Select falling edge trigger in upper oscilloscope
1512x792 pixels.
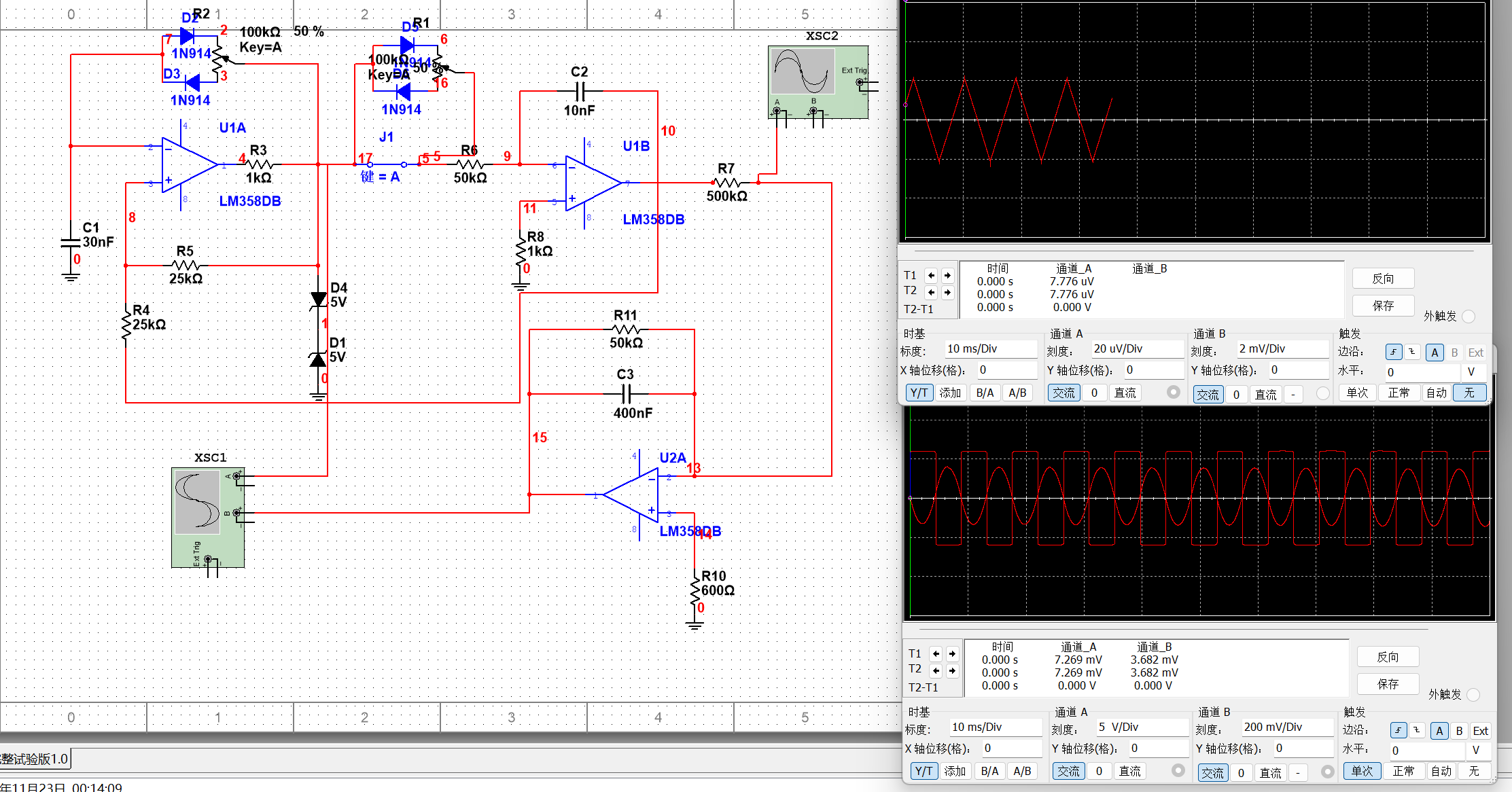pos(1411,352)
